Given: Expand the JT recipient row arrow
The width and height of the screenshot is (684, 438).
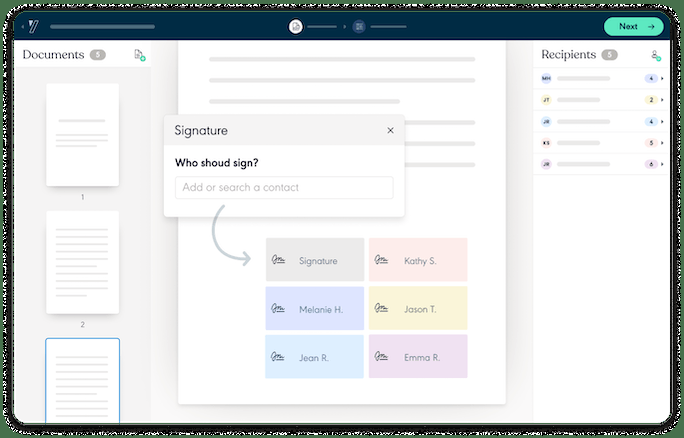Looking at the screenshot, I should click(x=662, y=100).
